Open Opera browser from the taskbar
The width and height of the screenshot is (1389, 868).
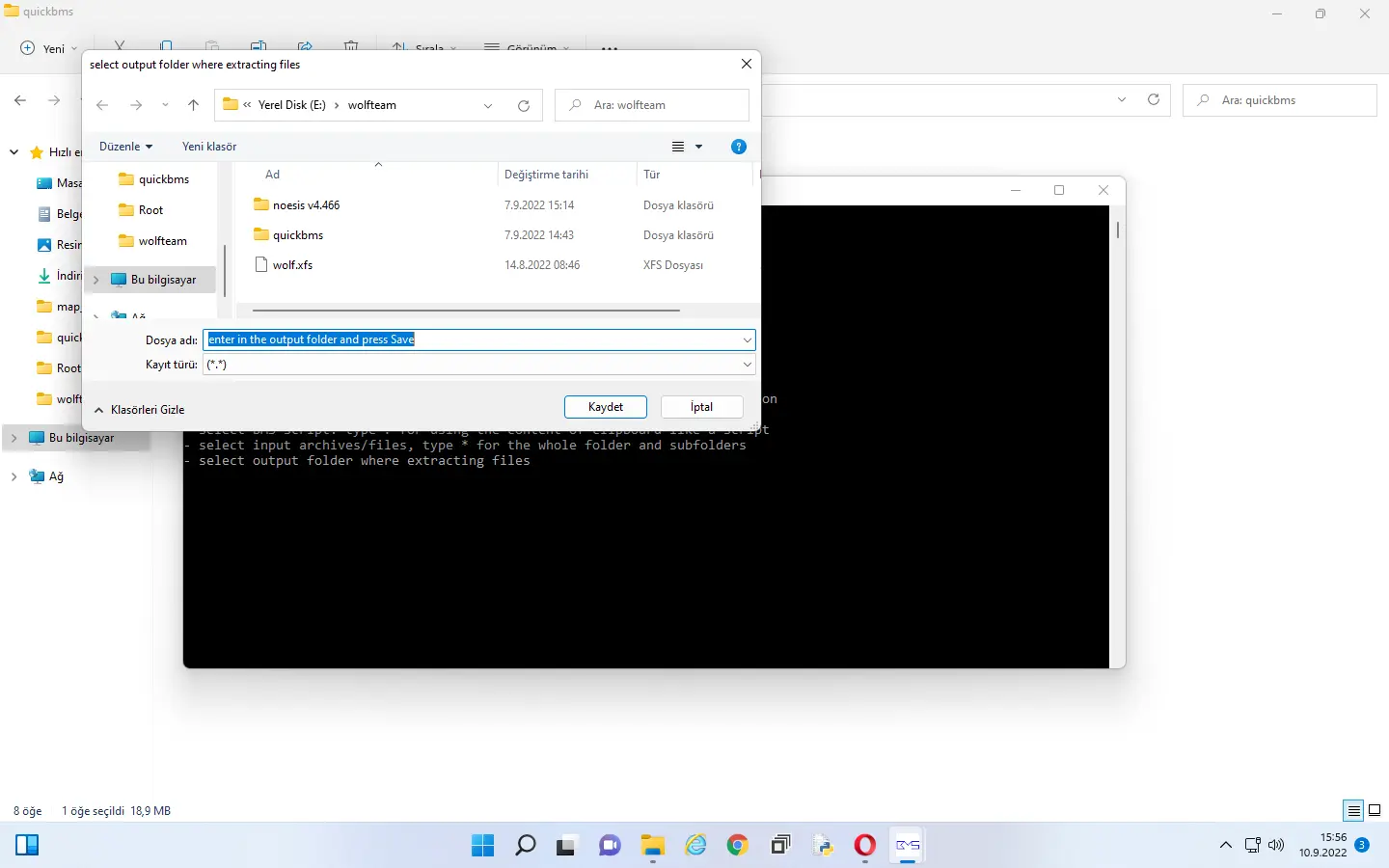click(864, 846)
